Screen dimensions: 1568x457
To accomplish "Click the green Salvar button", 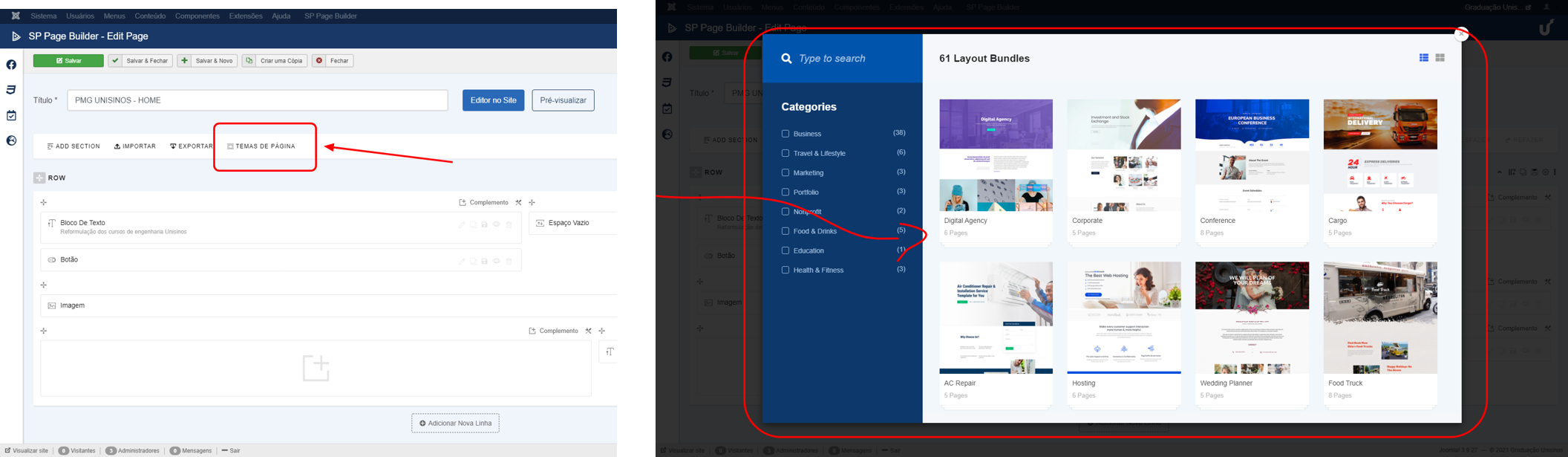I will click(68, 61).
